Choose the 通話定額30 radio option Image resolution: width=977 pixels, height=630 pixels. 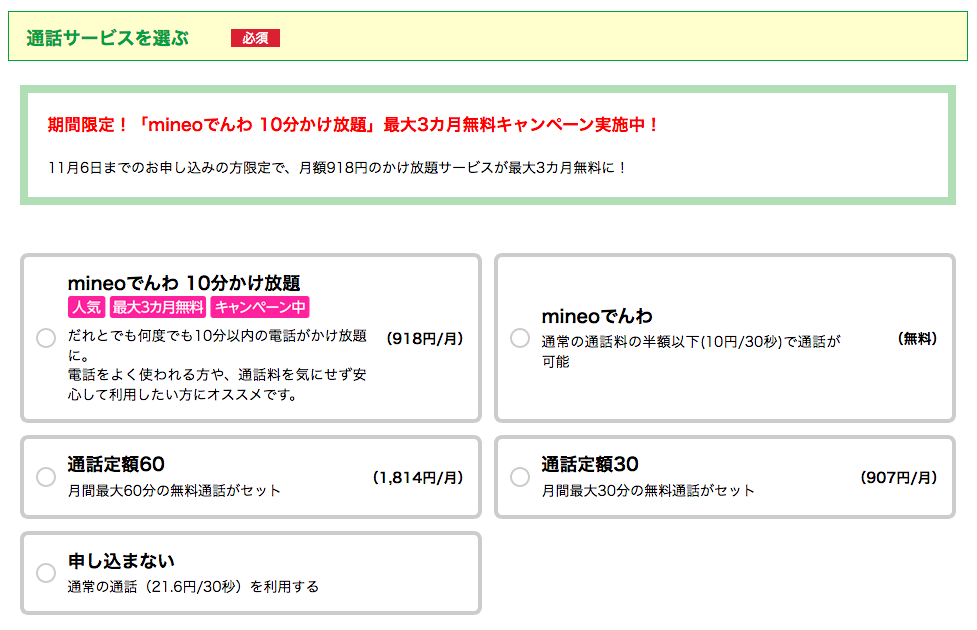(520, 477)
